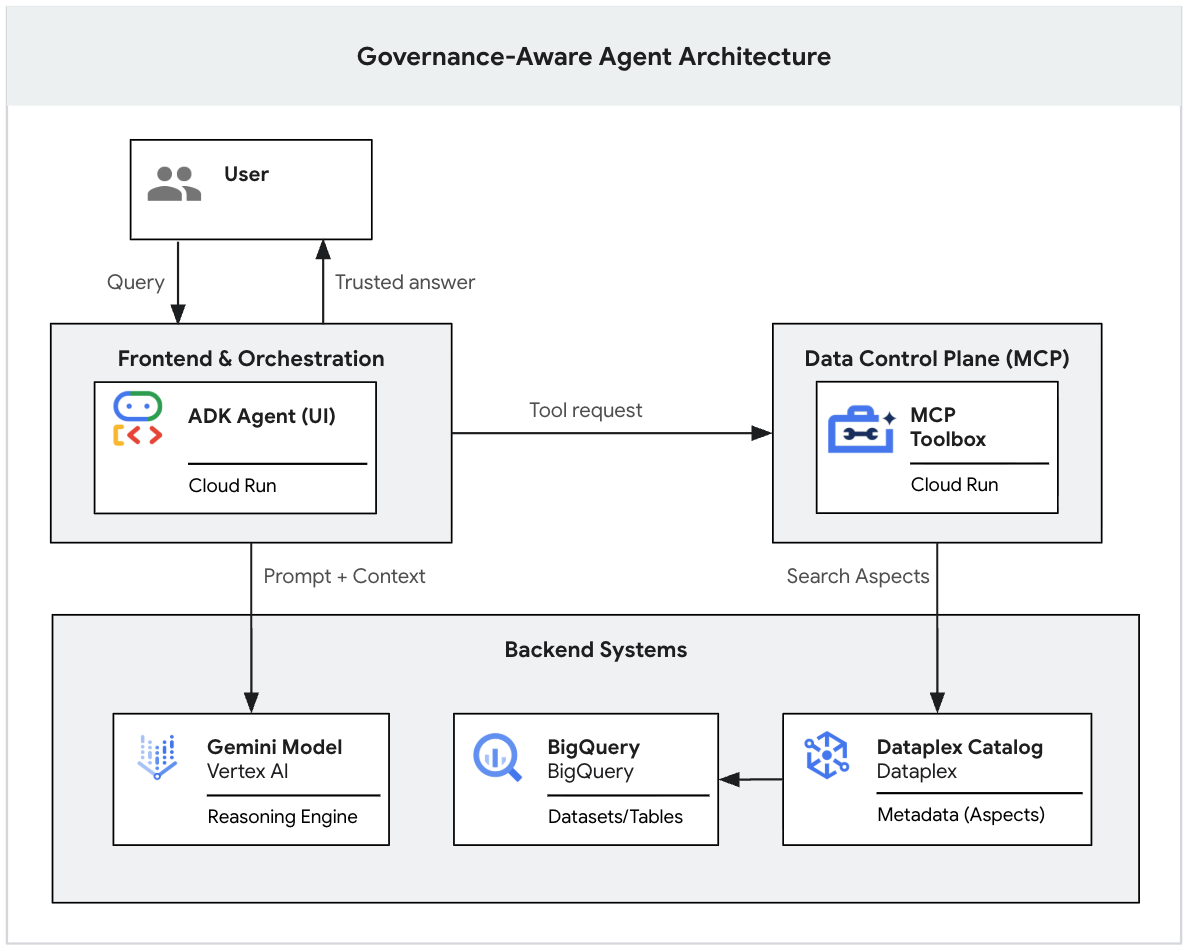Image resolution: width=1191 pixels, height=951 pixels.
Task: Click the User people icon
Action: (x=174, y=184)
